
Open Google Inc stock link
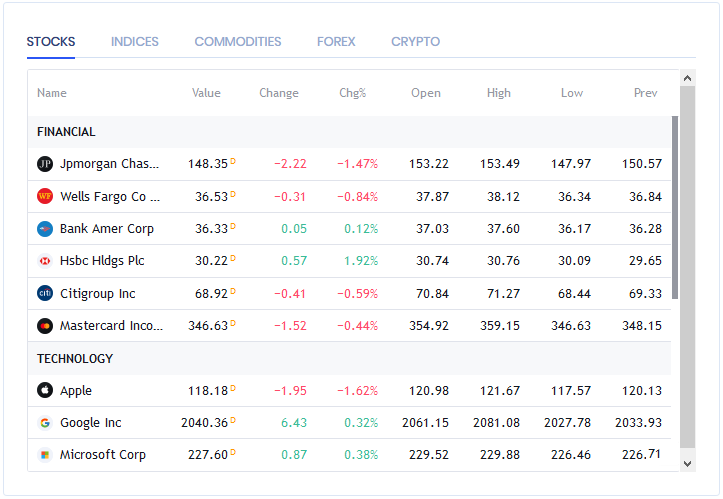pos(90,423)
